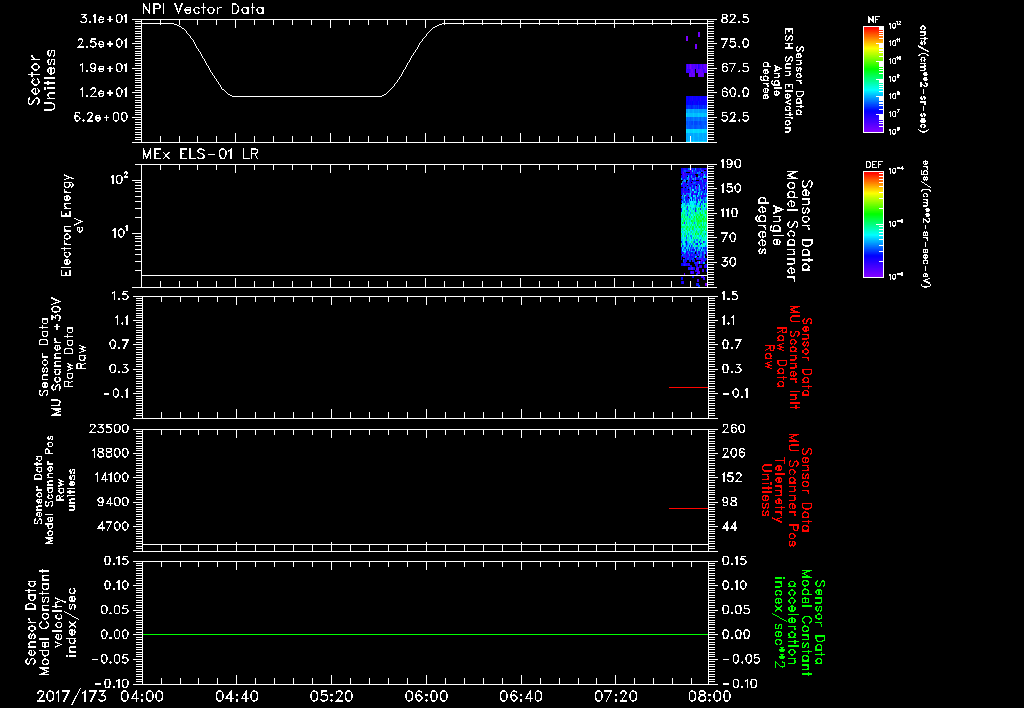Viewport: 1024px width, 708px height.
Task: Click the Model Scanner Angle degrees label
Action: coord(784,226)
